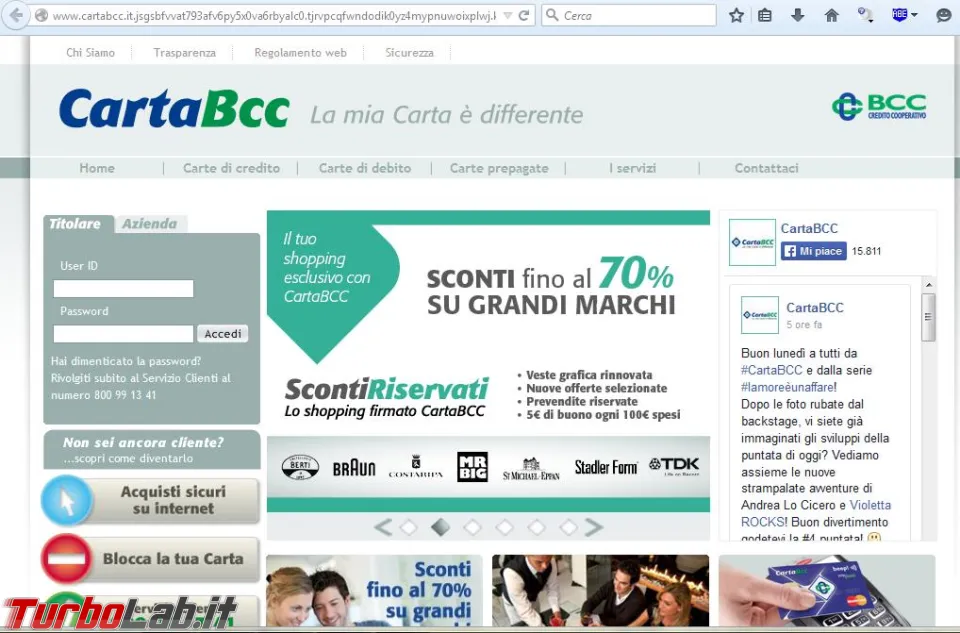This screenshot has width=960, height=633.
Task: Select the first carousel slide diamond
Action: click(x=408, y=527)
